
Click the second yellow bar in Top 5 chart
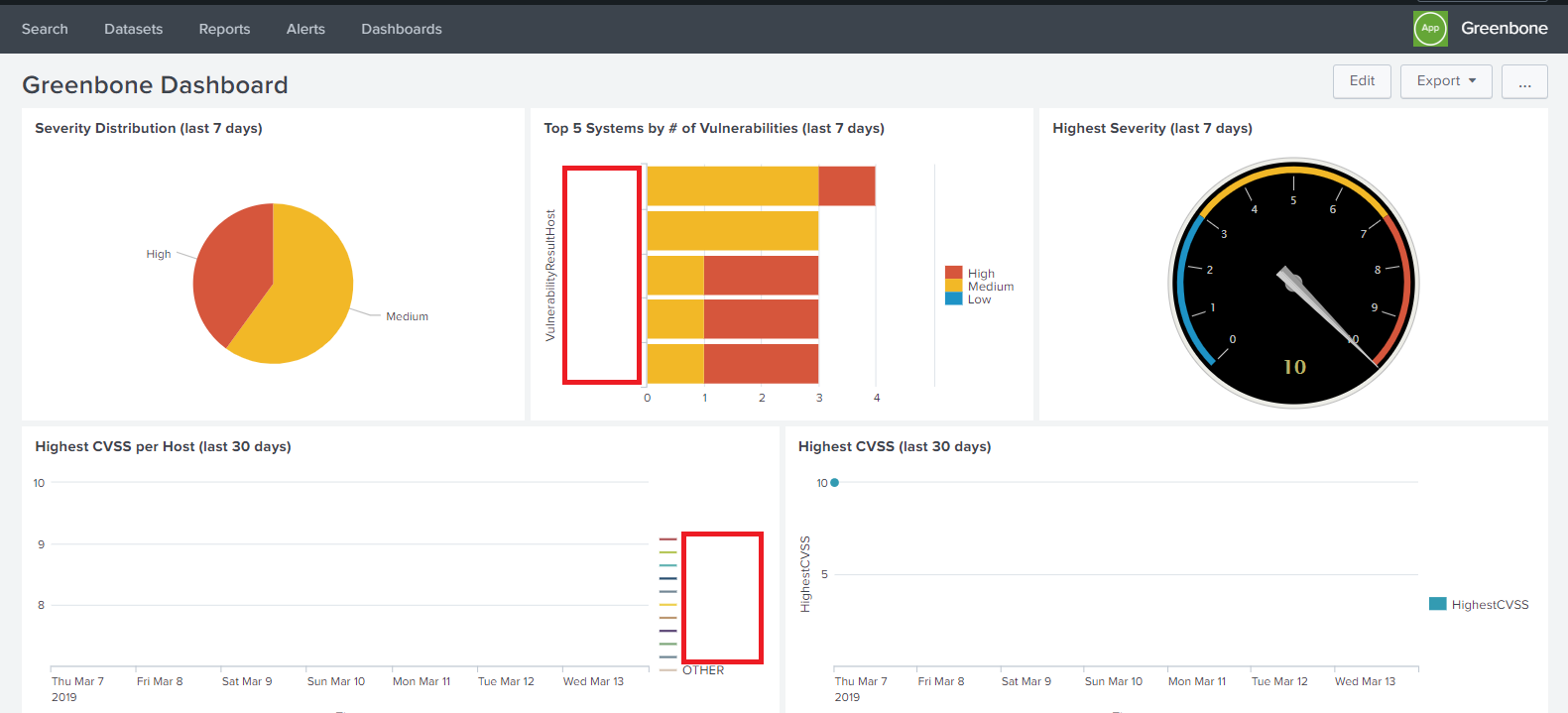pos(733,231)
